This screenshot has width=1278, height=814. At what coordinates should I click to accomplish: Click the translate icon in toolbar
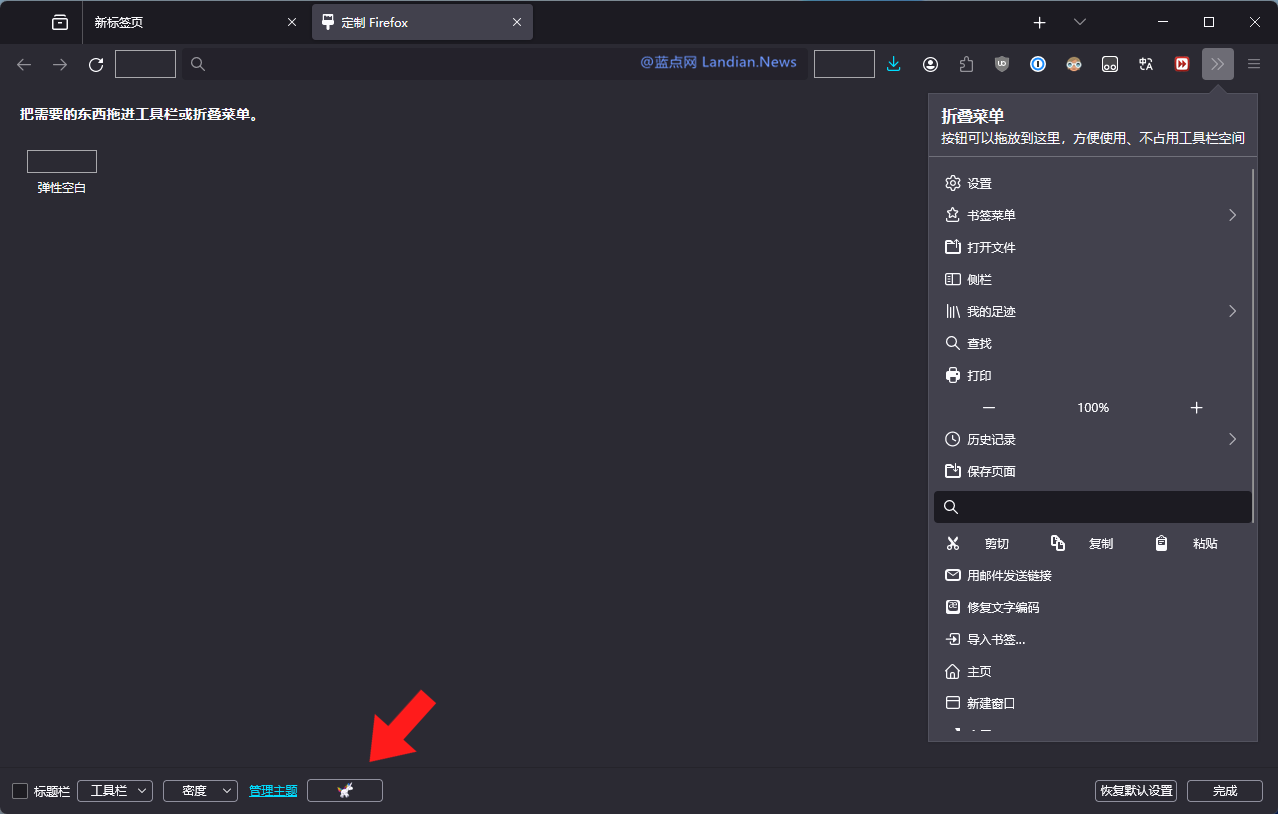1146,64
